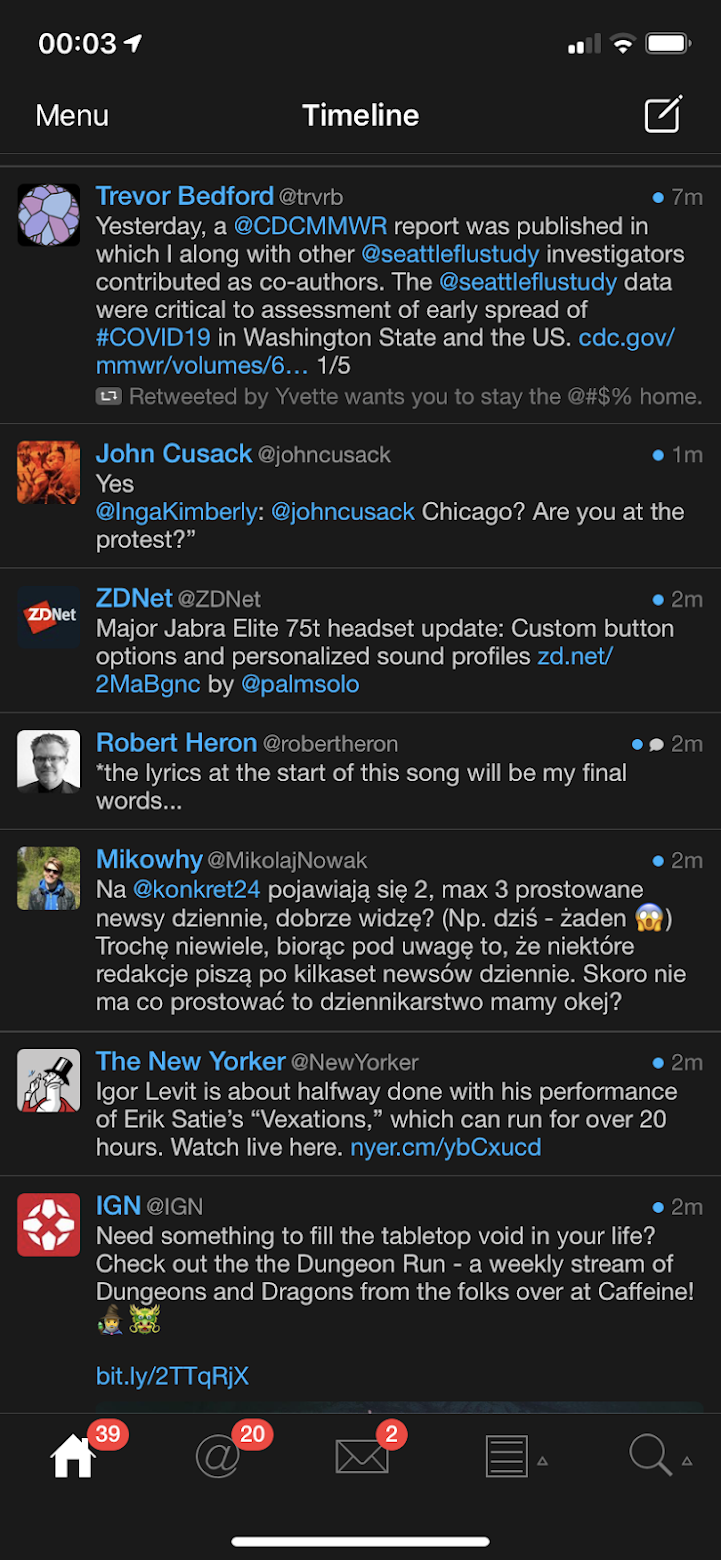Expand the triangle beside the lists icon
This screenshot has height=1560, width=721.
(x=543, y=1461)
